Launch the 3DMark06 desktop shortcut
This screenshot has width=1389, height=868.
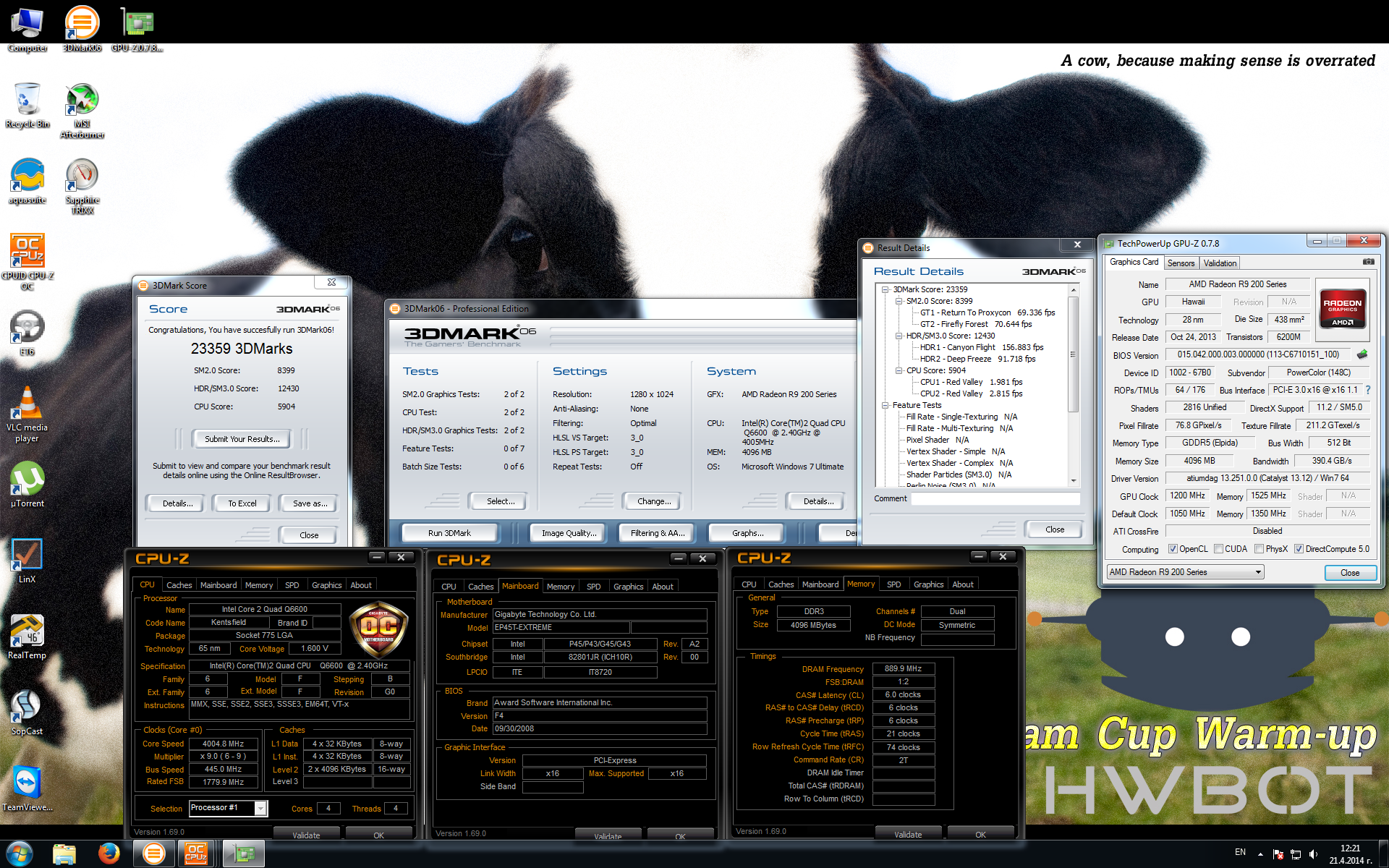[82, 30]
